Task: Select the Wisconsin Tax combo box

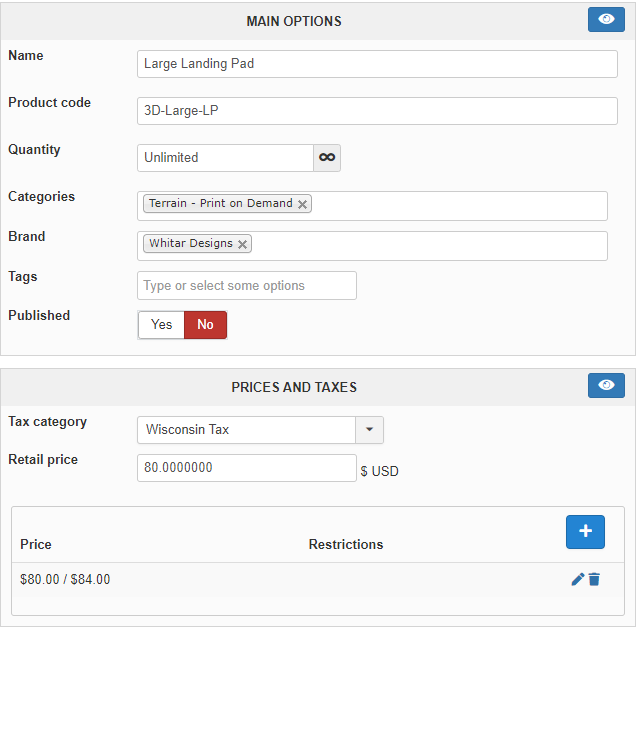Action: pyautogui.click(x=247, y=430)
